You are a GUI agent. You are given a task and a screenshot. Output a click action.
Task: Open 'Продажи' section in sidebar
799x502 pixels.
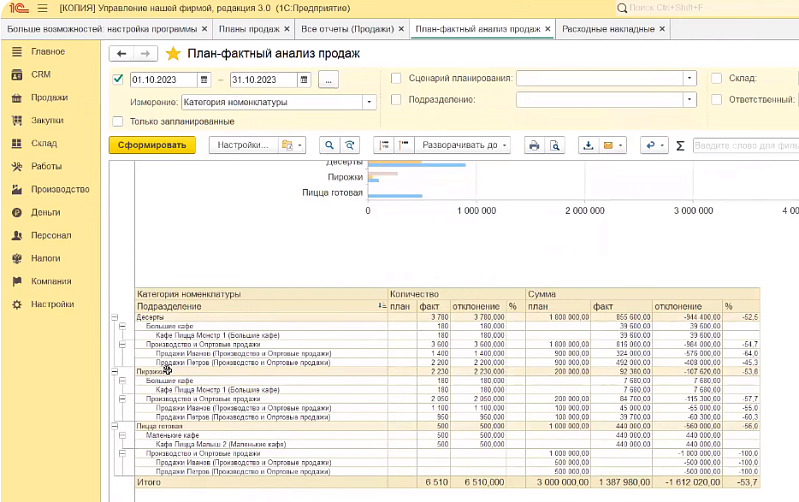(49, 97)
